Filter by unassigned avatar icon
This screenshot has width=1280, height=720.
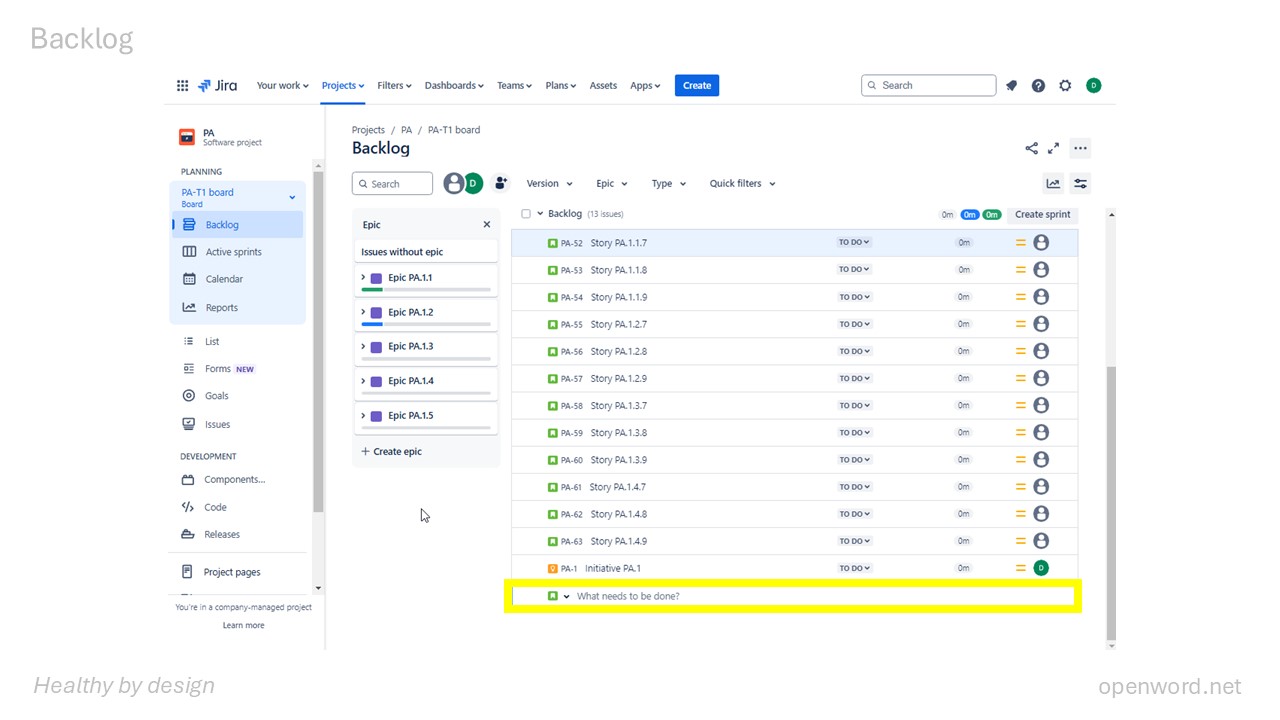click(x=454, y=183)
